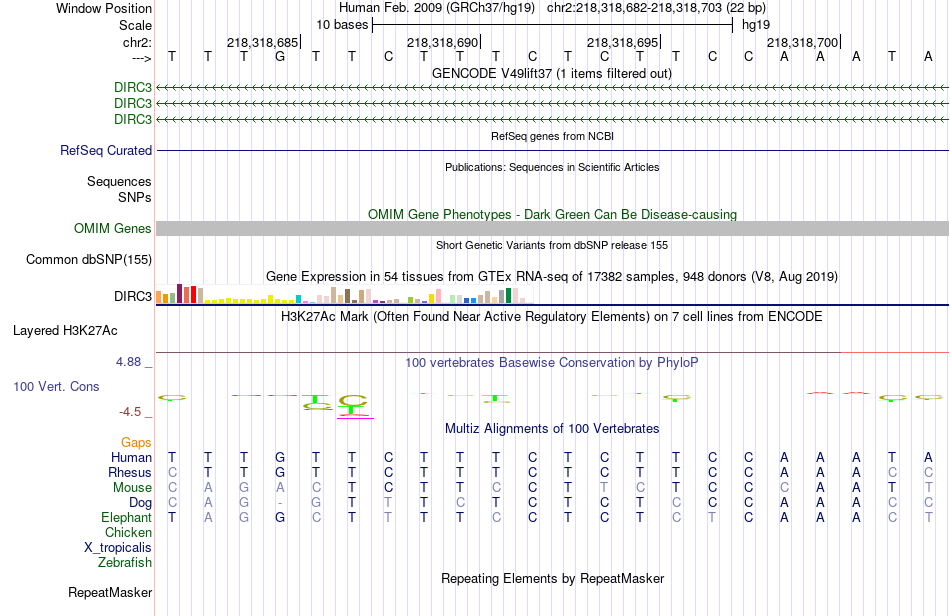Click the chr2: ruler label
The height and width of the screenshot is (616, 950).
pos(137,42)
